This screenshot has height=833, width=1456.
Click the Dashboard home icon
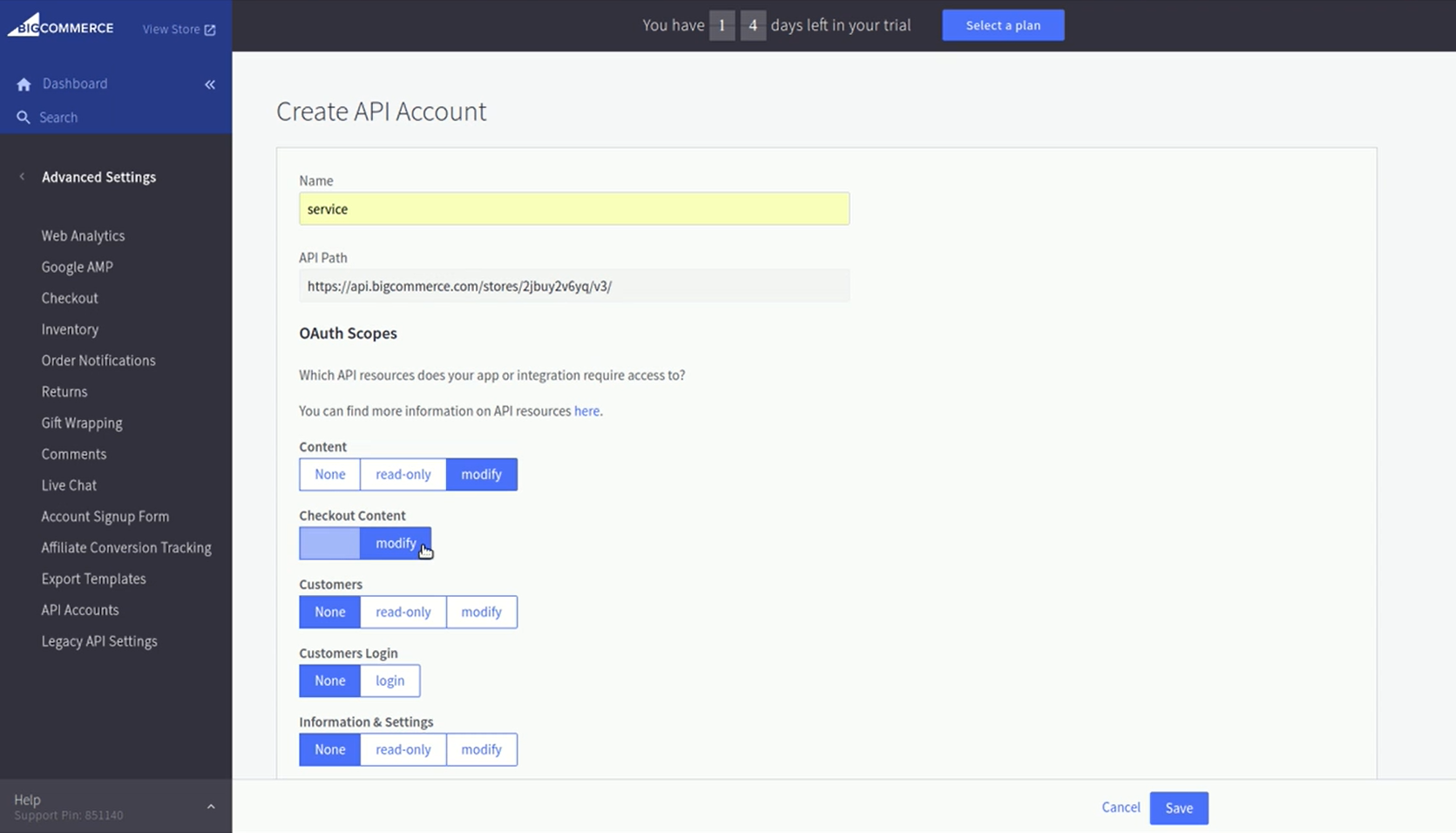(x=24, y=85)
